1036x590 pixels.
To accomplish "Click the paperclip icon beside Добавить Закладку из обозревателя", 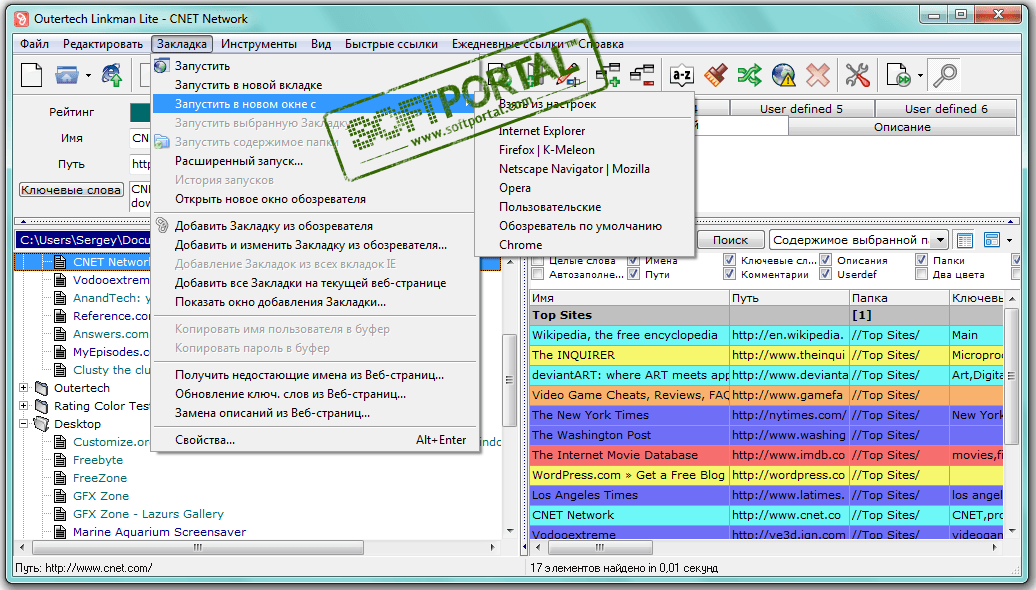I will (162, 225).
